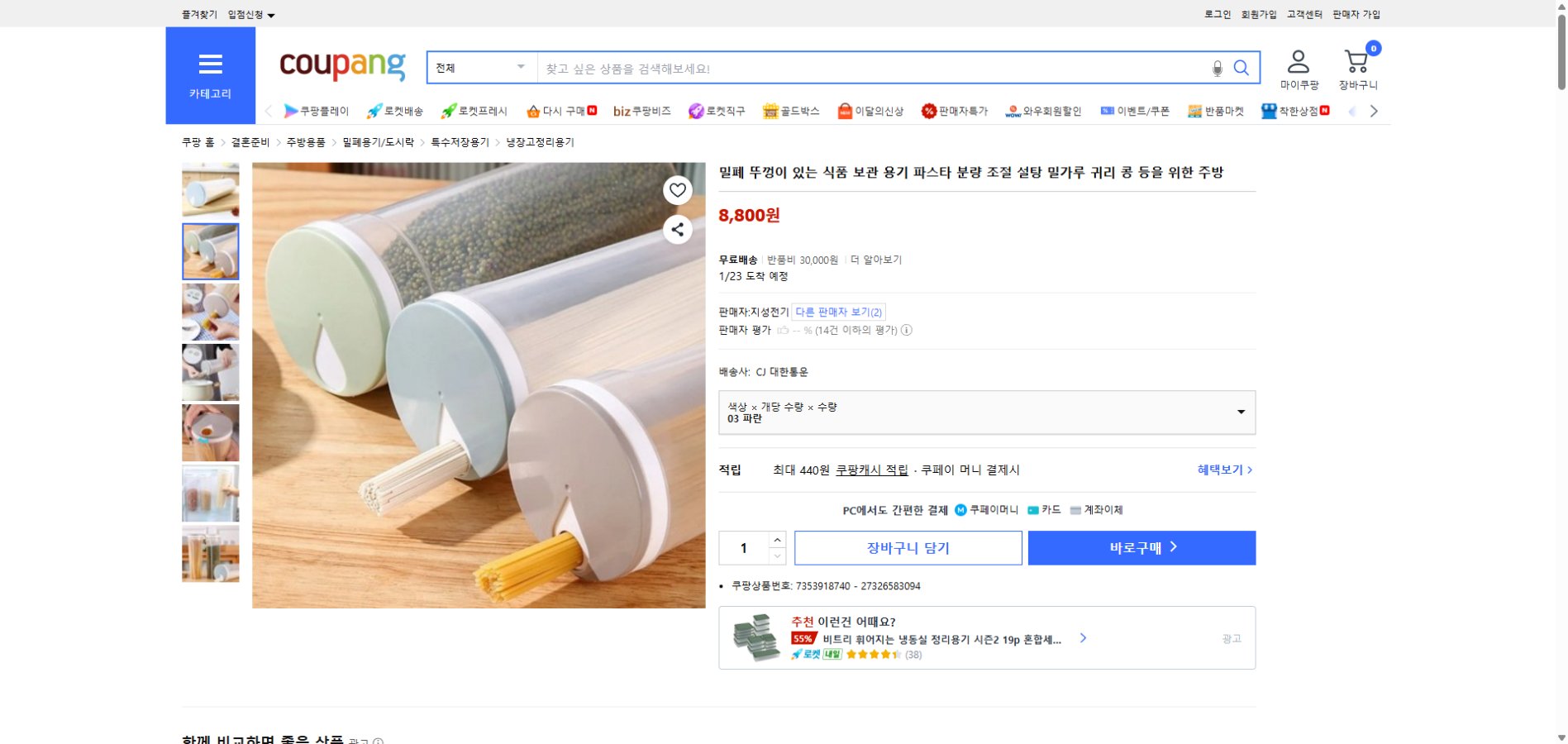
Task: Click the voice search microphone icon
Action: click(x=1215, y=68)
